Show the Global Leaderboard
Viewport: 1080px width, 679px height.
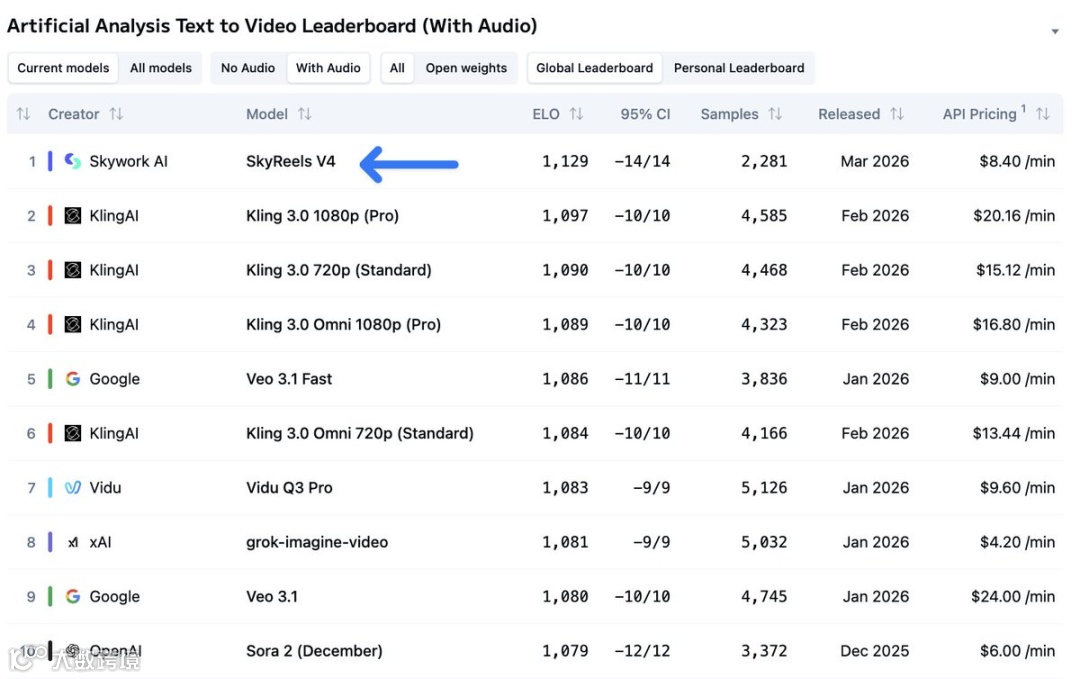pos(594,68)
